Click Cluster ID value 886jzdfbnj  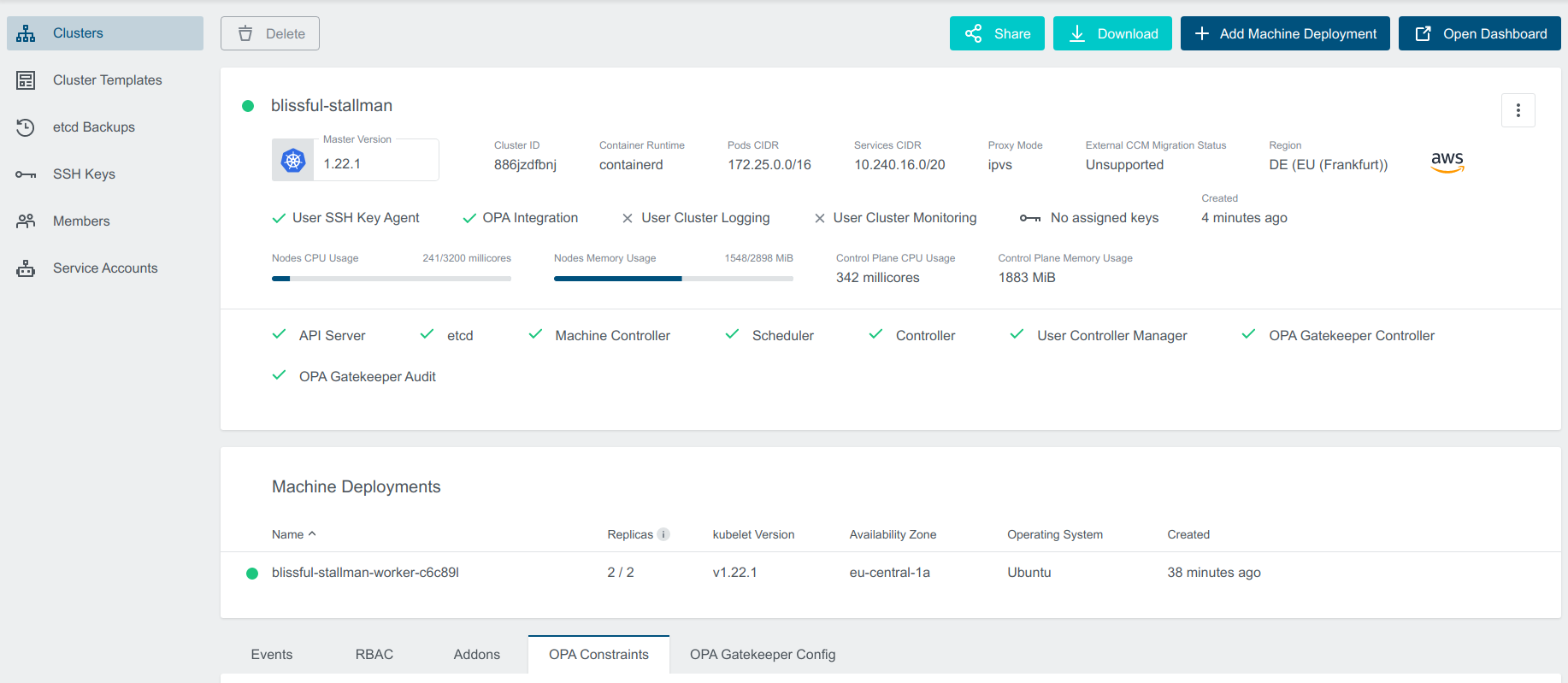click(x=525, y=165)
